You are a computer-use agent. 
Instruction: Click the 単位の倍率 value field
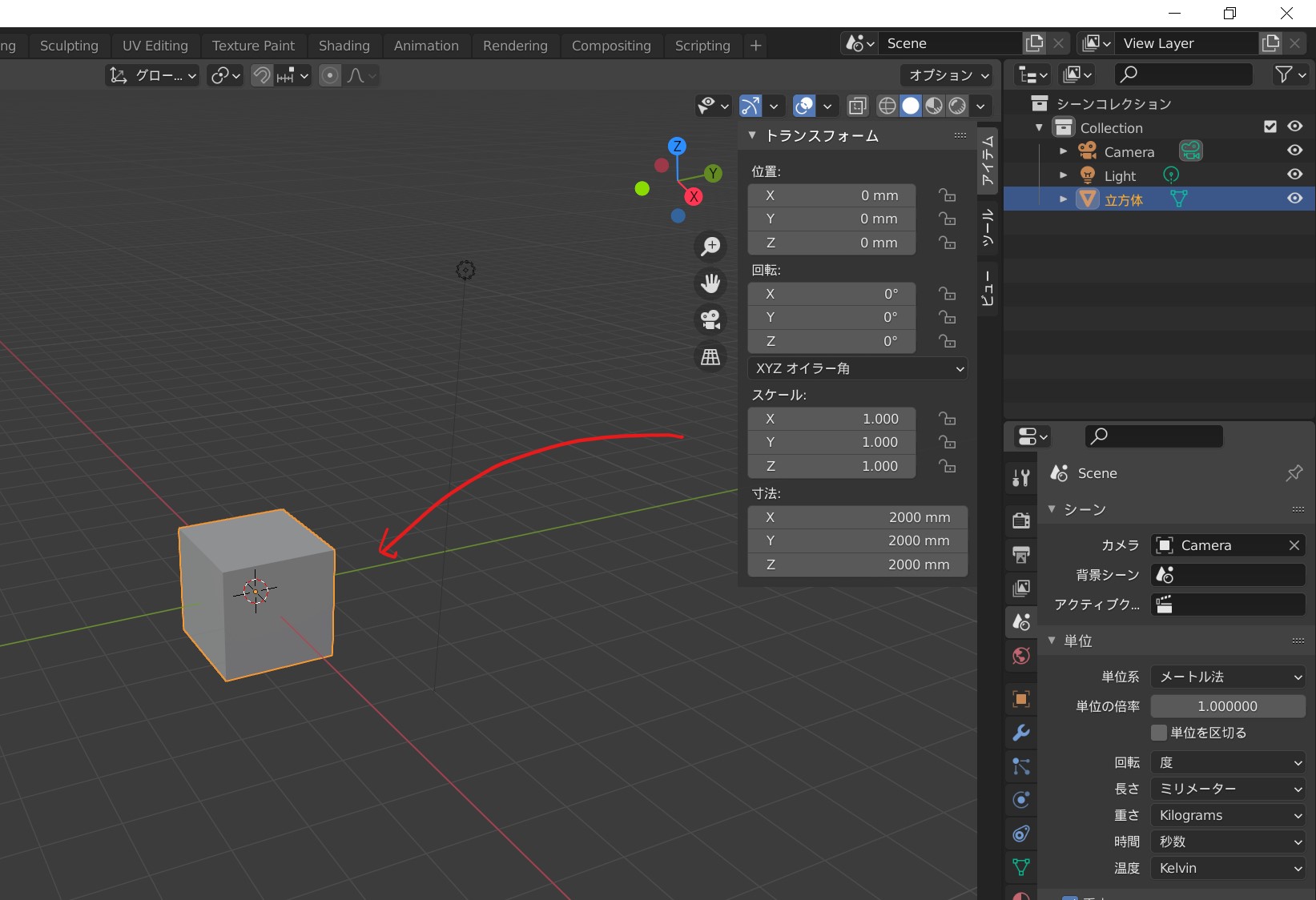[1228, 706]
